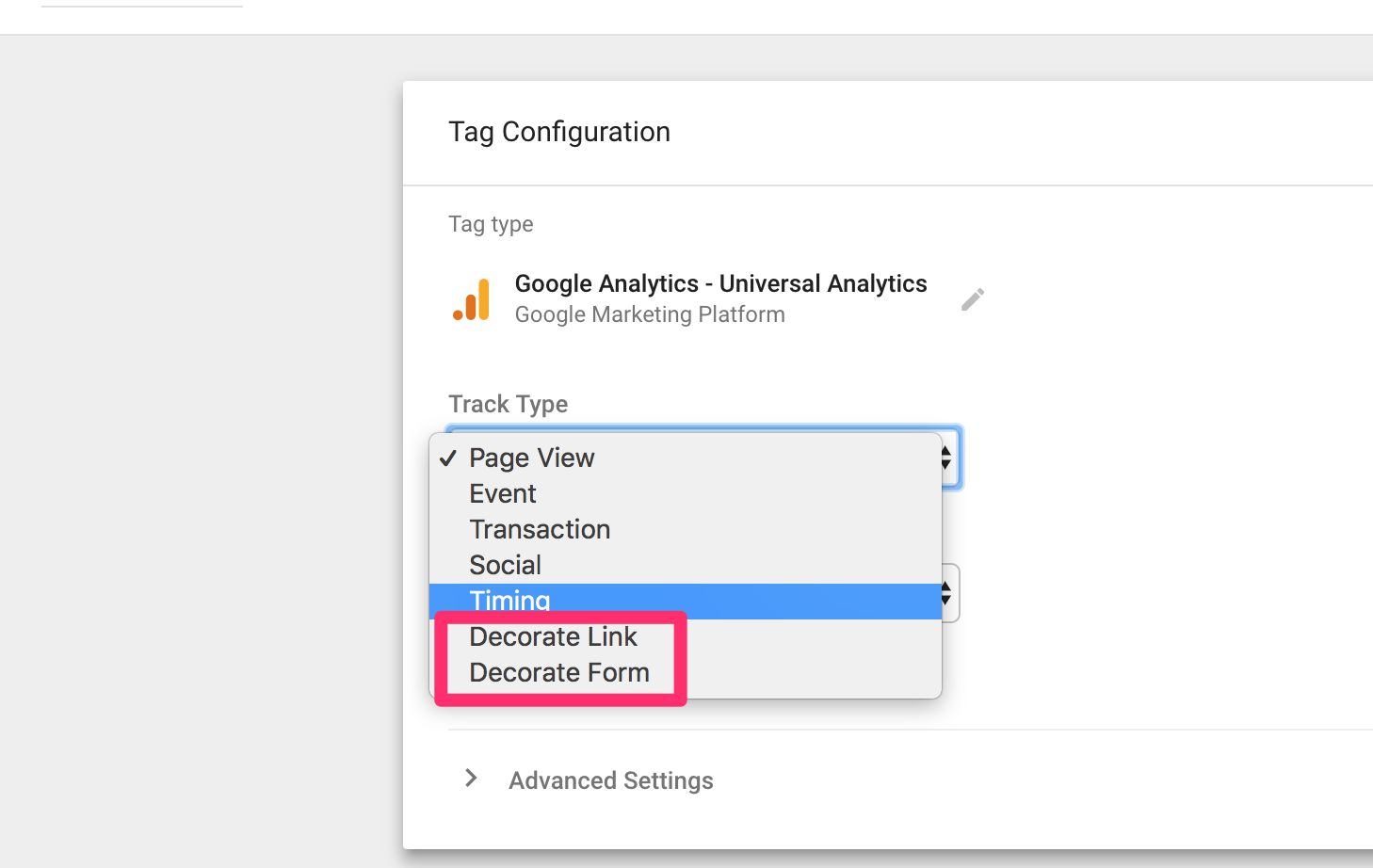Screen dimensions: 1373x868
Task: Open Advanced Settings section label
Action: (611, 780)
